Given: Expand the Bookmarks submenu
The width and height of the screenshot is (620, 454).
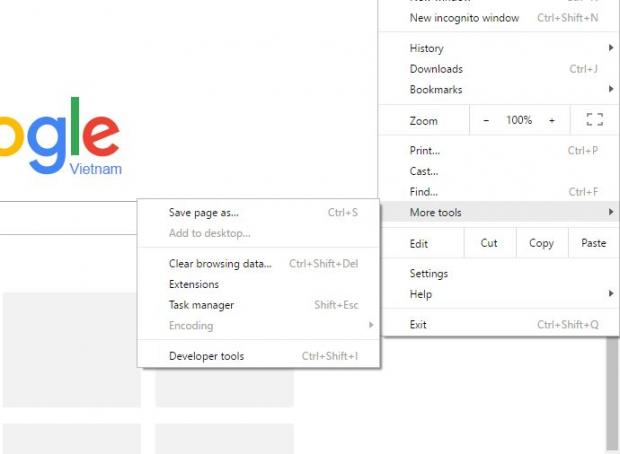Looking at the screenshot, I should 500,90.
